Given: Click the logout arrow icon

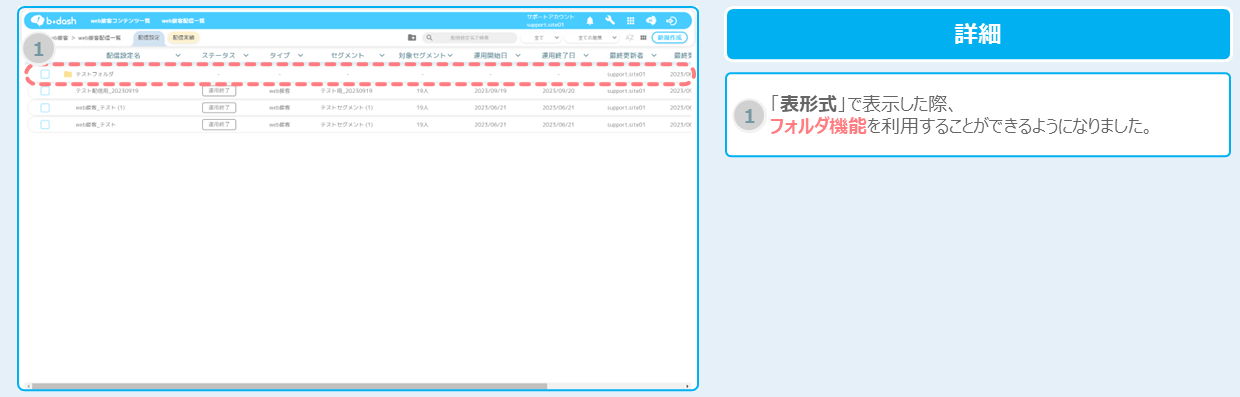Looking at the screenshot, I should point(671,20).
